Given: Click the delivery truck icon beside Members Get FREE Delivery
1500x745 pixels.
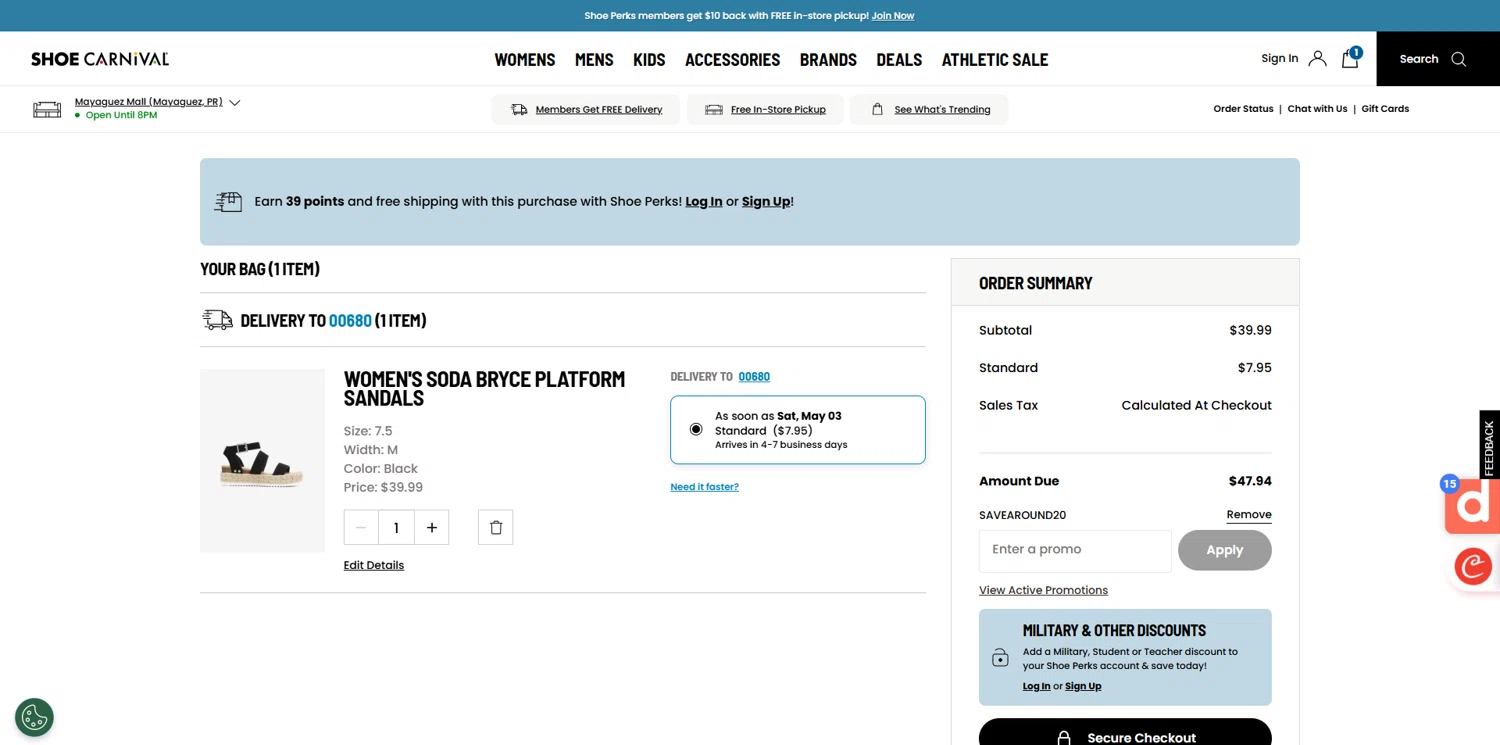Looking at the screenshot, I should pyautogui.click(x=519, y=110).
